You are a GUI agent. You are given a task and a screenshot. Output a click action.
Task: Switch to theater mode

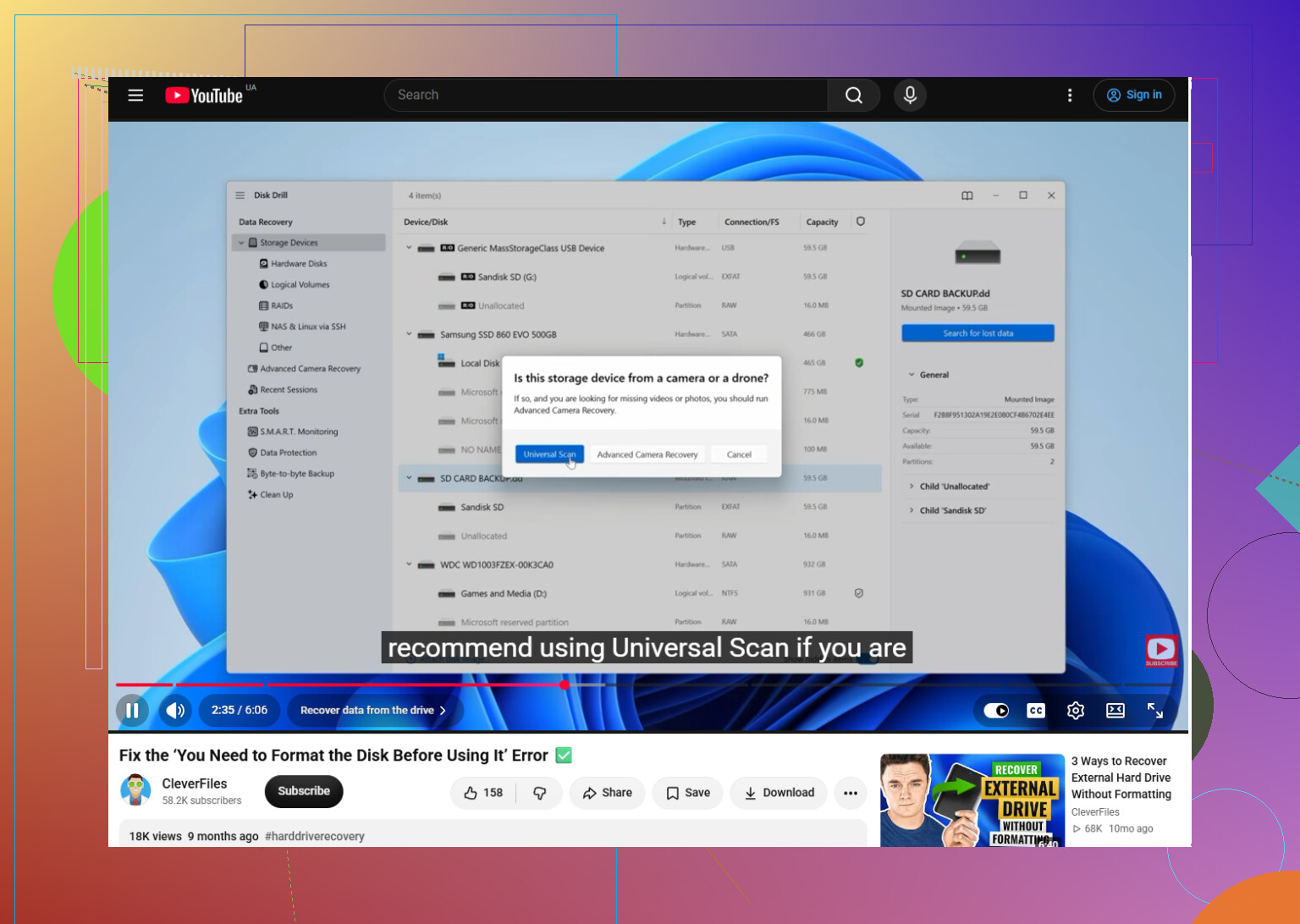point(1115,710)
